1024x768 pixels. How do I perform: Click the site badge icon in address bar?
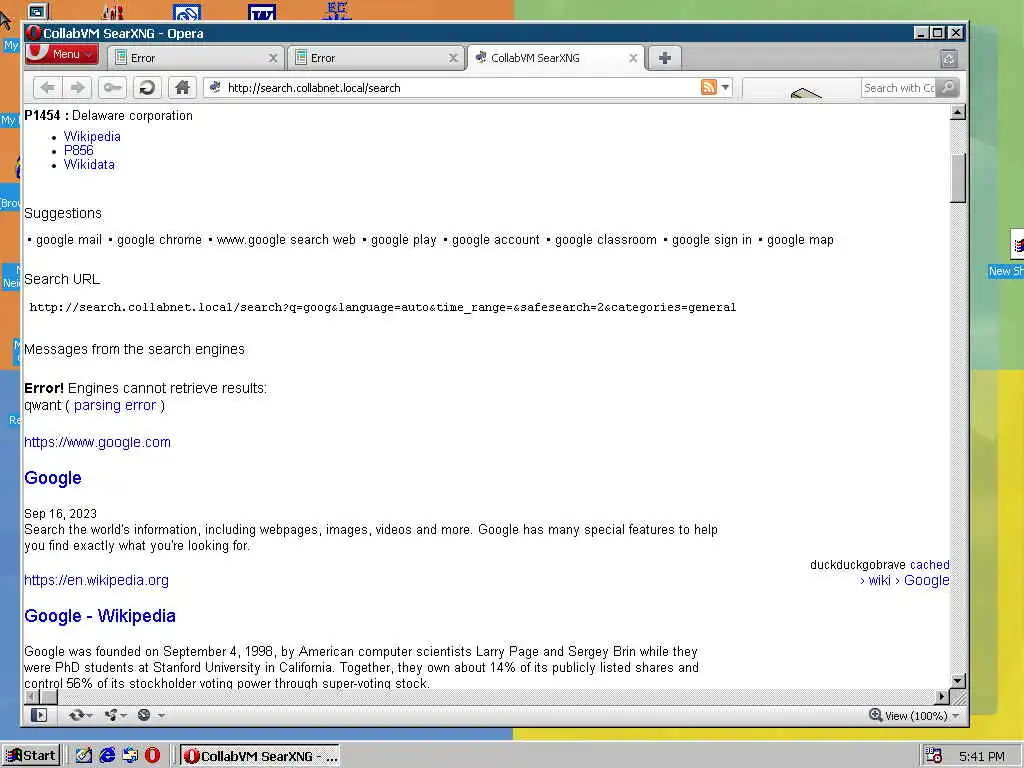(x=215, y=88)
